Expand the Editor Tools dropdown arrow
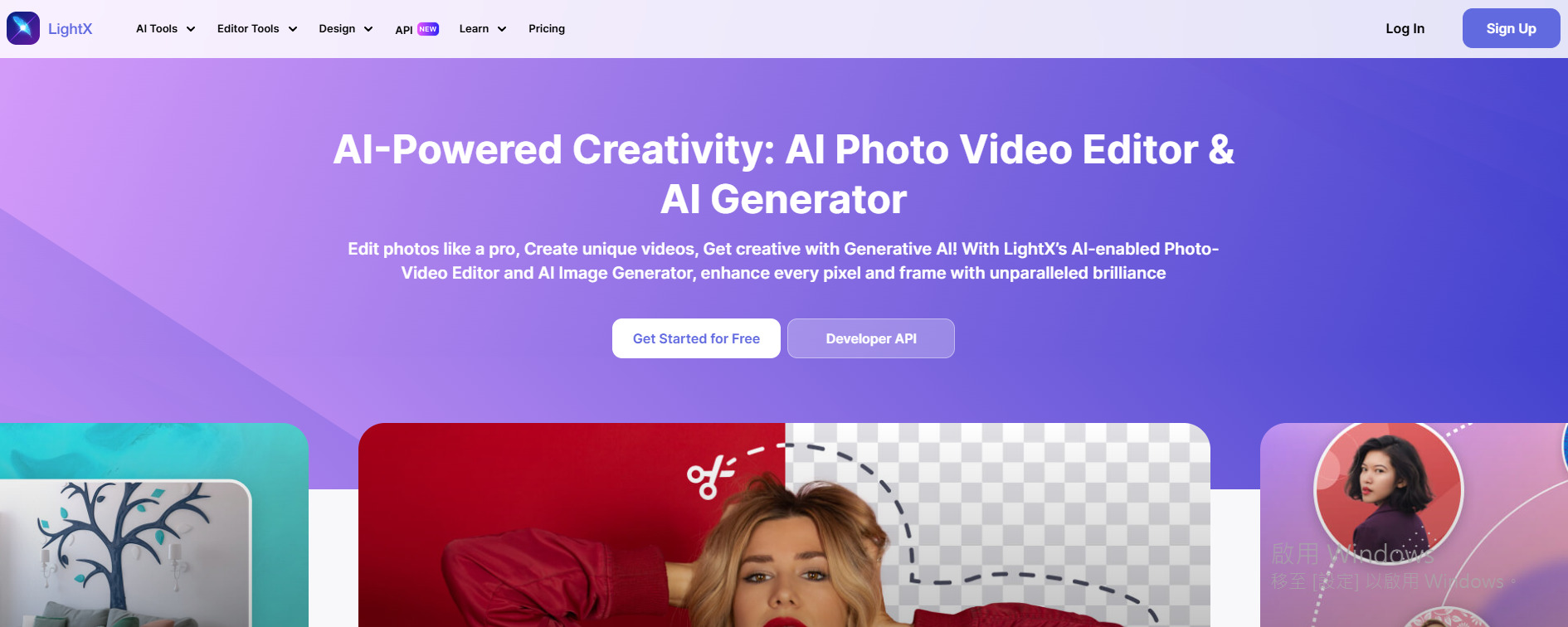The image size is (1568, 627). pos(293,29)
